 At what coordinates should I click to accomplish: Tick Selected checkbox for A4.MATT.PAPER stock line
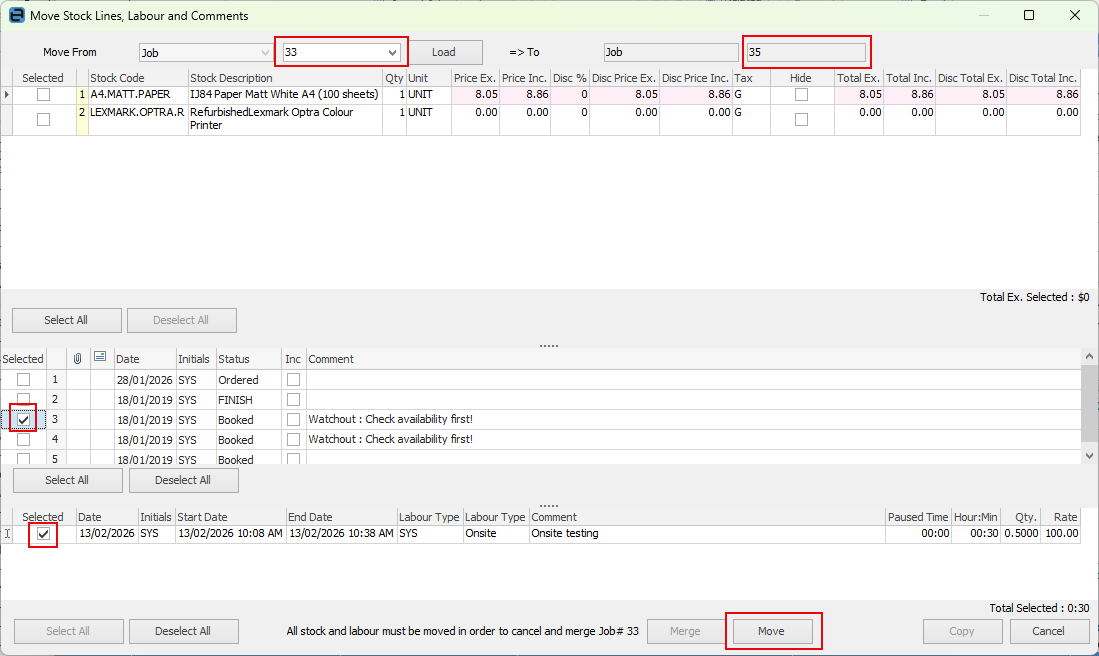coord(43,95)
